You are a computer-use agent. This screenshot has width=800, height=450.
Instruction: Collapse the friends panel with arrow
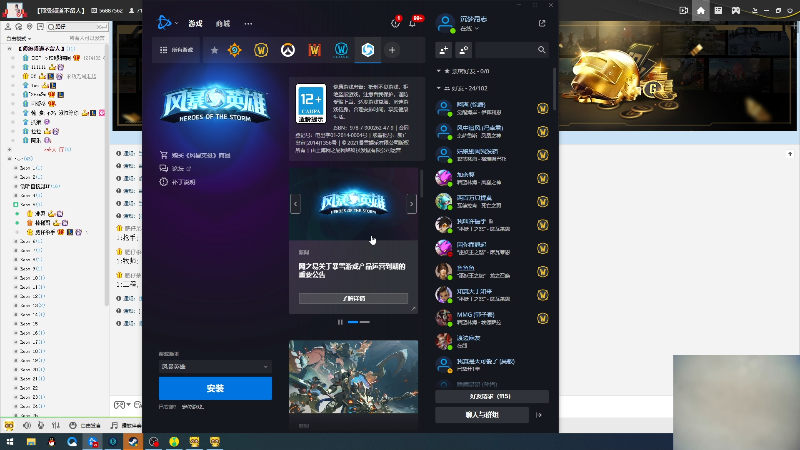(x=539, y=415)
